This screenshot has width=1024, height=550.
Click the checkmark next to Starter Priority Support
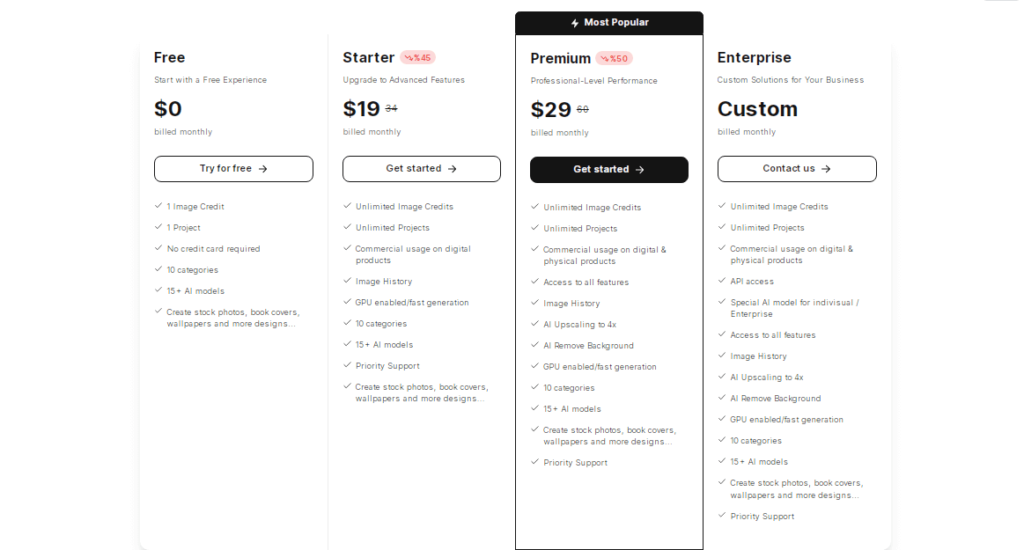pyautogui.click(x=347, y=365)
